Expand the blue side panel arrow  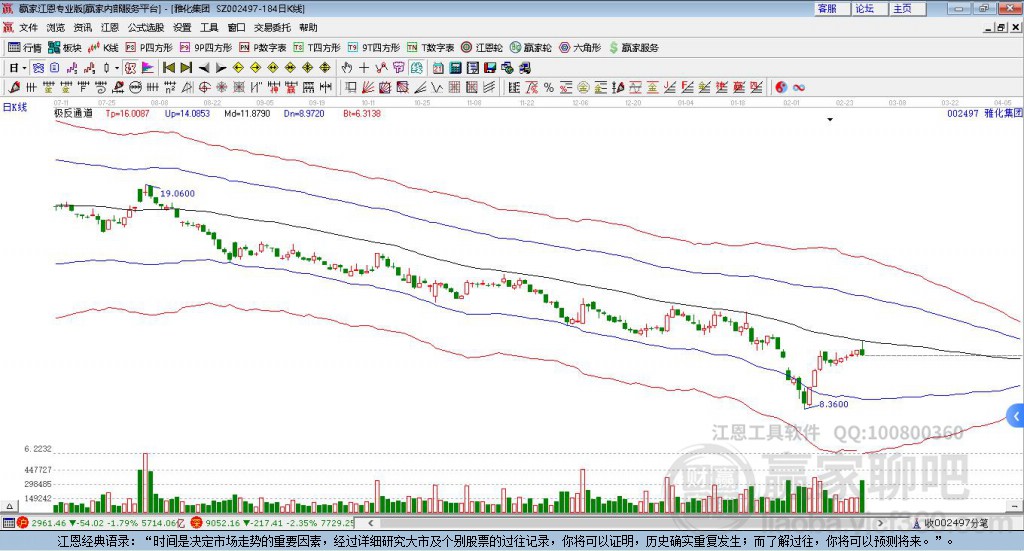(1016, 417)
